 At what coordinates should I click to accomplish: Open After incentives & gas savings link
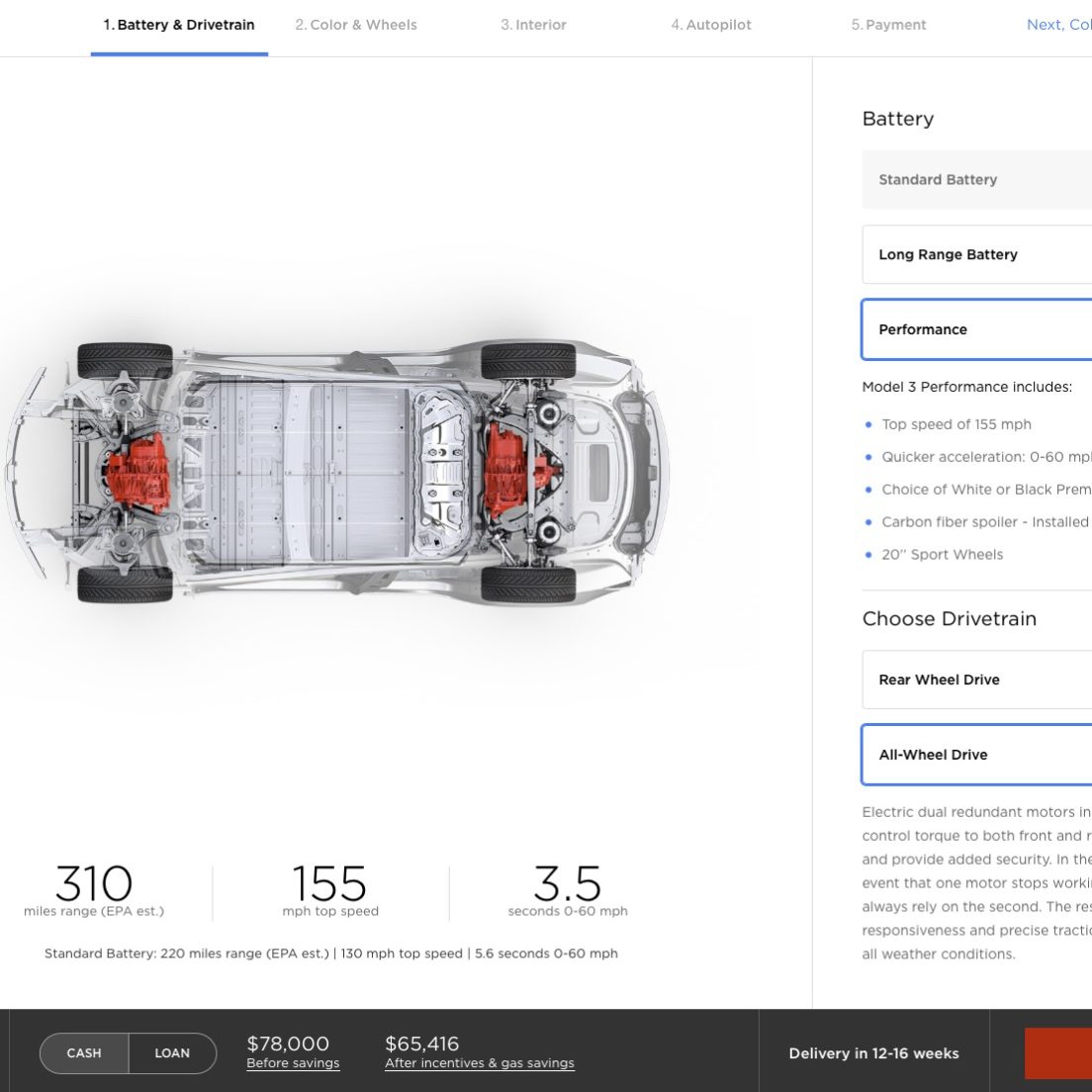coord(480,1063)
